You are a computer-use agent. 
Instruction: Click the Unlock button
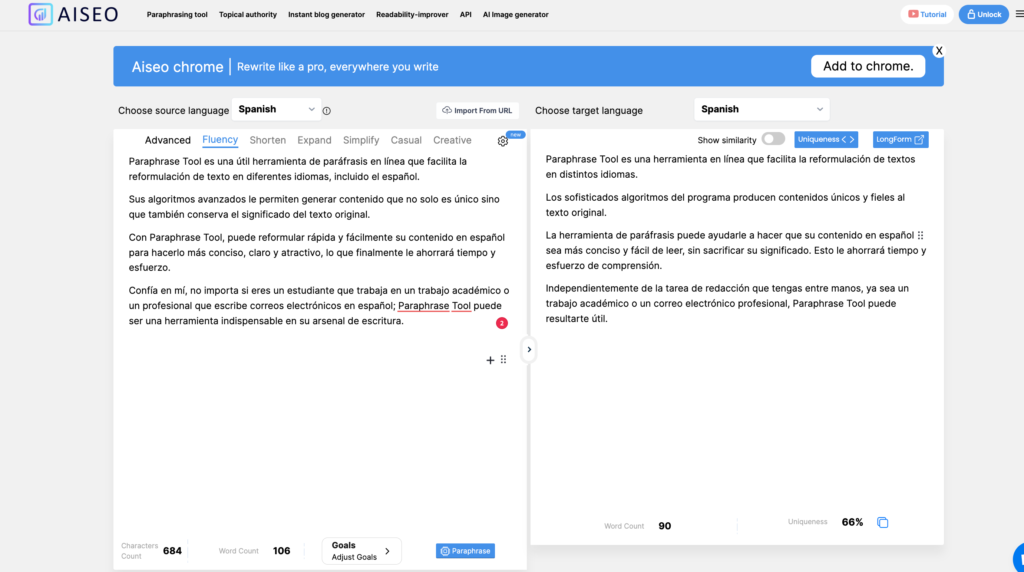pyautogui.click(x=984, y=14)
